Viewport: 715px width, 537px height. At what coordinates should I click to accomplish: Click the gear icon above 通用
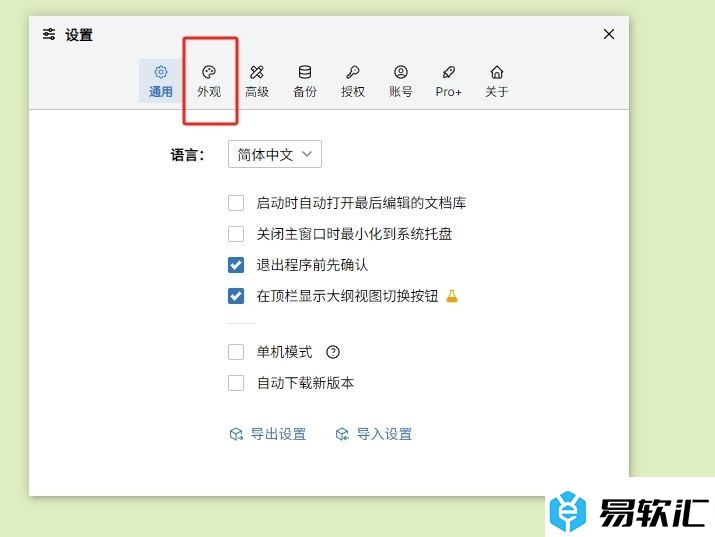coord(161,72)
